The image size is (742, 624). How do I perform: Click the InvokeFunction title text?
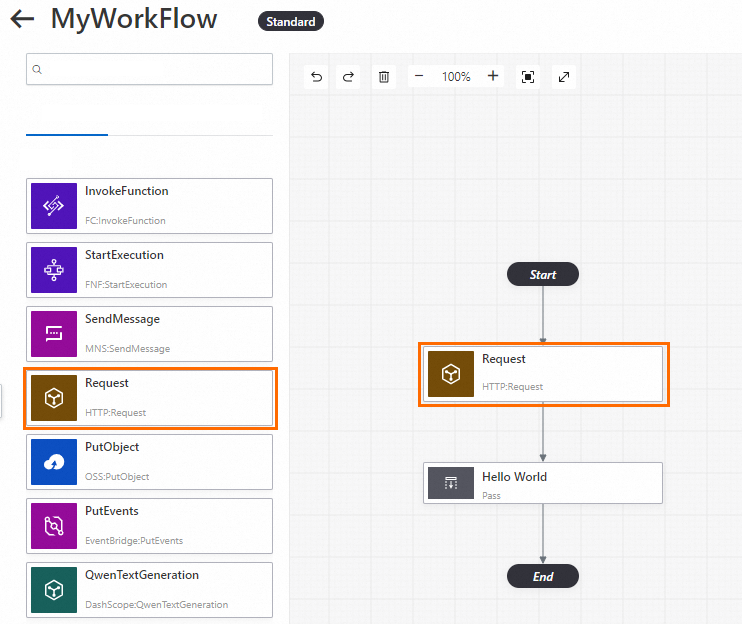126,191
